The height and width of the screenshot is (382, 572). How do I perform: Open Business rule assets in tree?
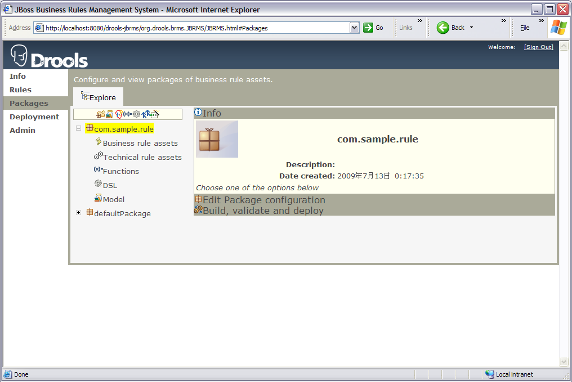click(140, 143)
